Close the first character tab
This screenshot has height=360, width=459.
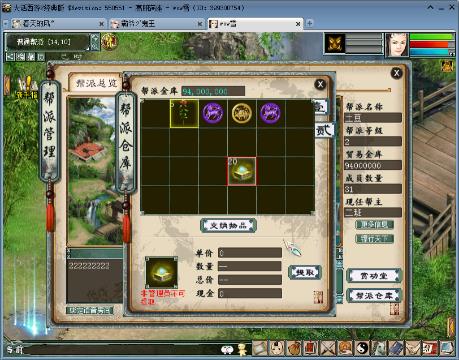[x=101, y=24]
